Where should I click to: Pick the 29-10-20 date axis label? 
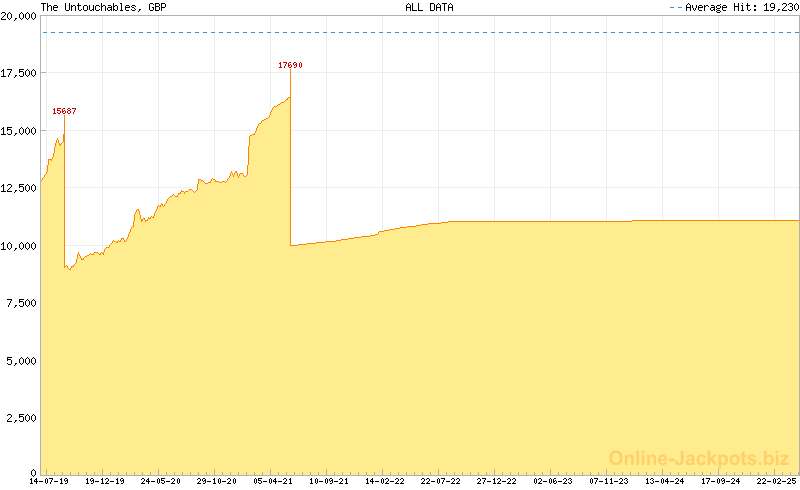coord(217,481)
